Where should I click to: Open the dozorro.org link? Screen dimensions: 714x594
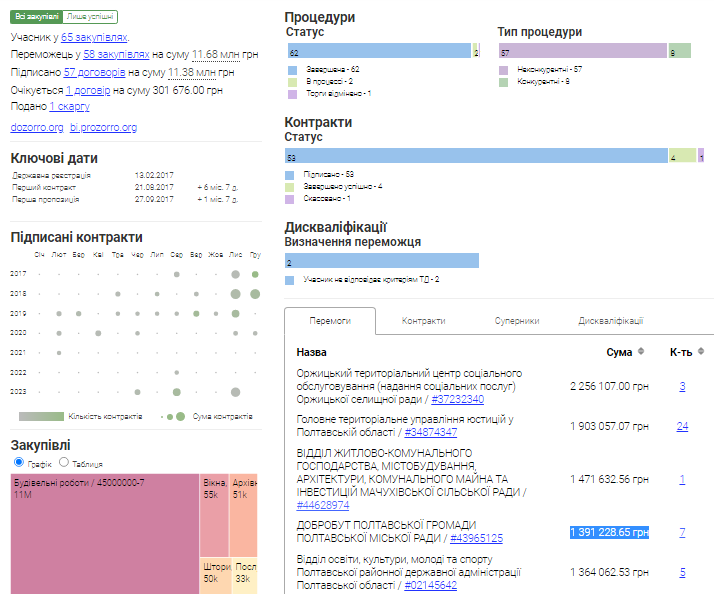coord(37,128)
